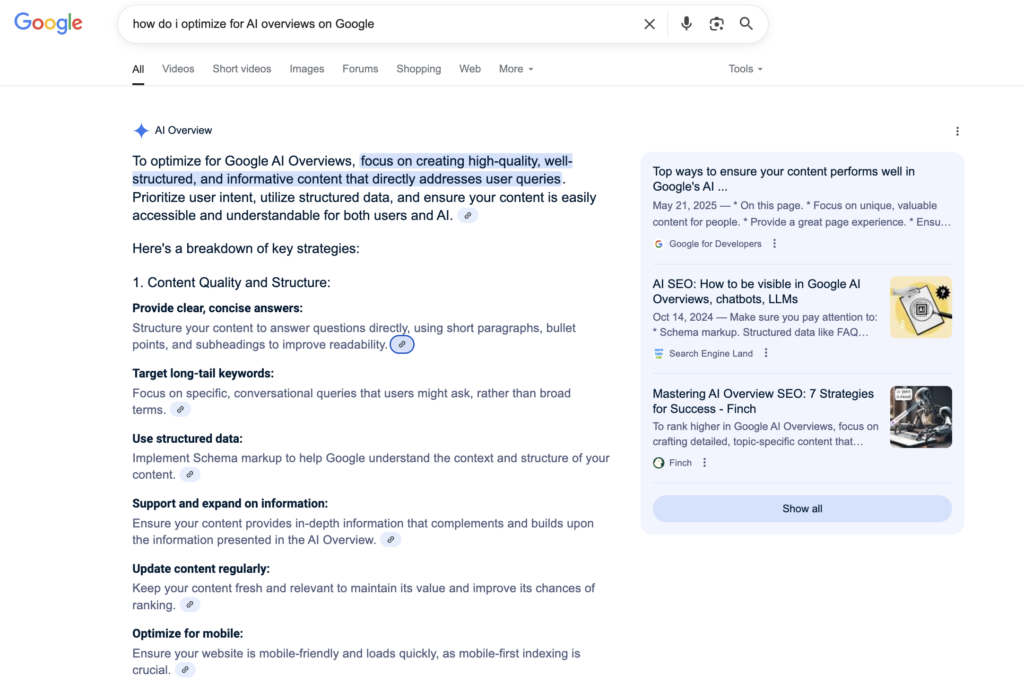The width and height of the screenshot is (1024, 684).
Task: Open search by image camera icon
Action: point(716,24)
